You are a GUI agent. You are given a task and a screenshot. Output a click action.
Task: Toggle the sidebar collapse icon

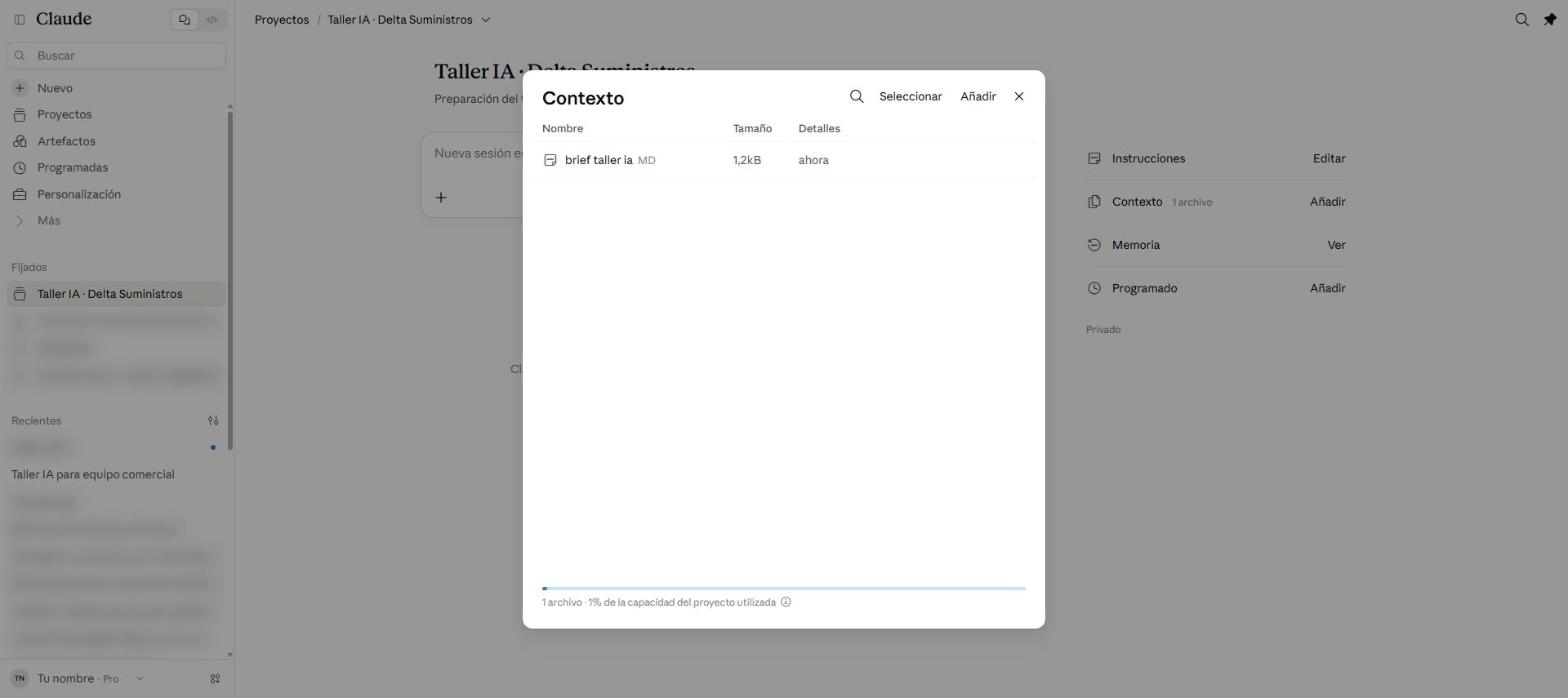point(19,19)
